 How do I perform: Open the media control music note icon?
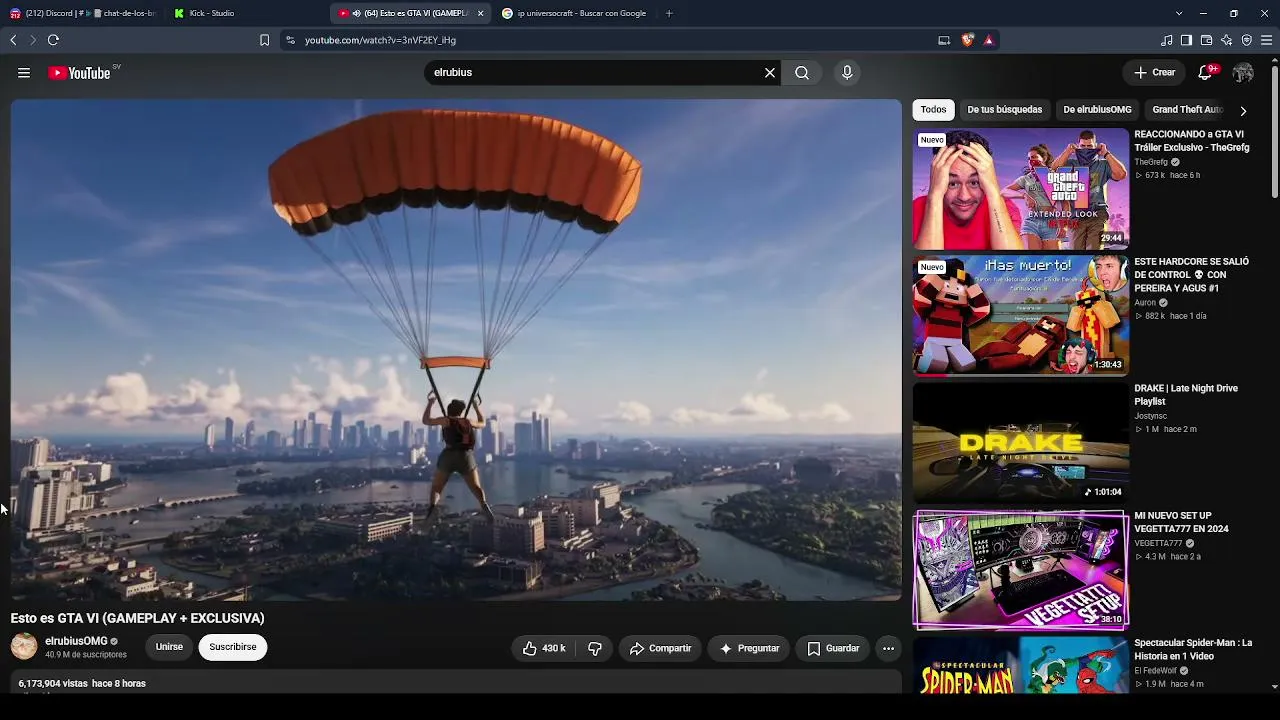click(x=1167, y=40)
